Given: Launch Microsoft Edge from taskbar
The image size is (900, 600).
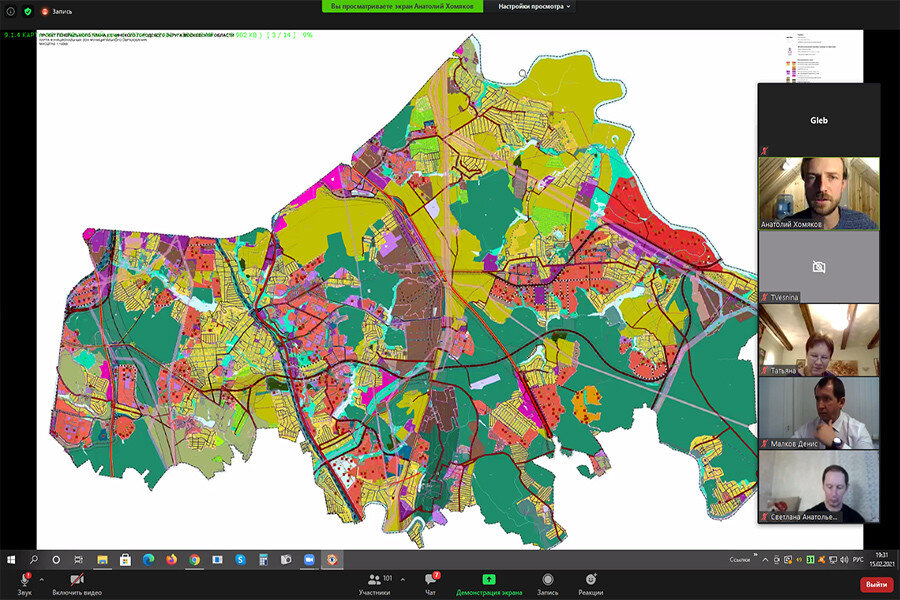Looking at the screenshot, I should pyautogui.click(x=148, y=559).
